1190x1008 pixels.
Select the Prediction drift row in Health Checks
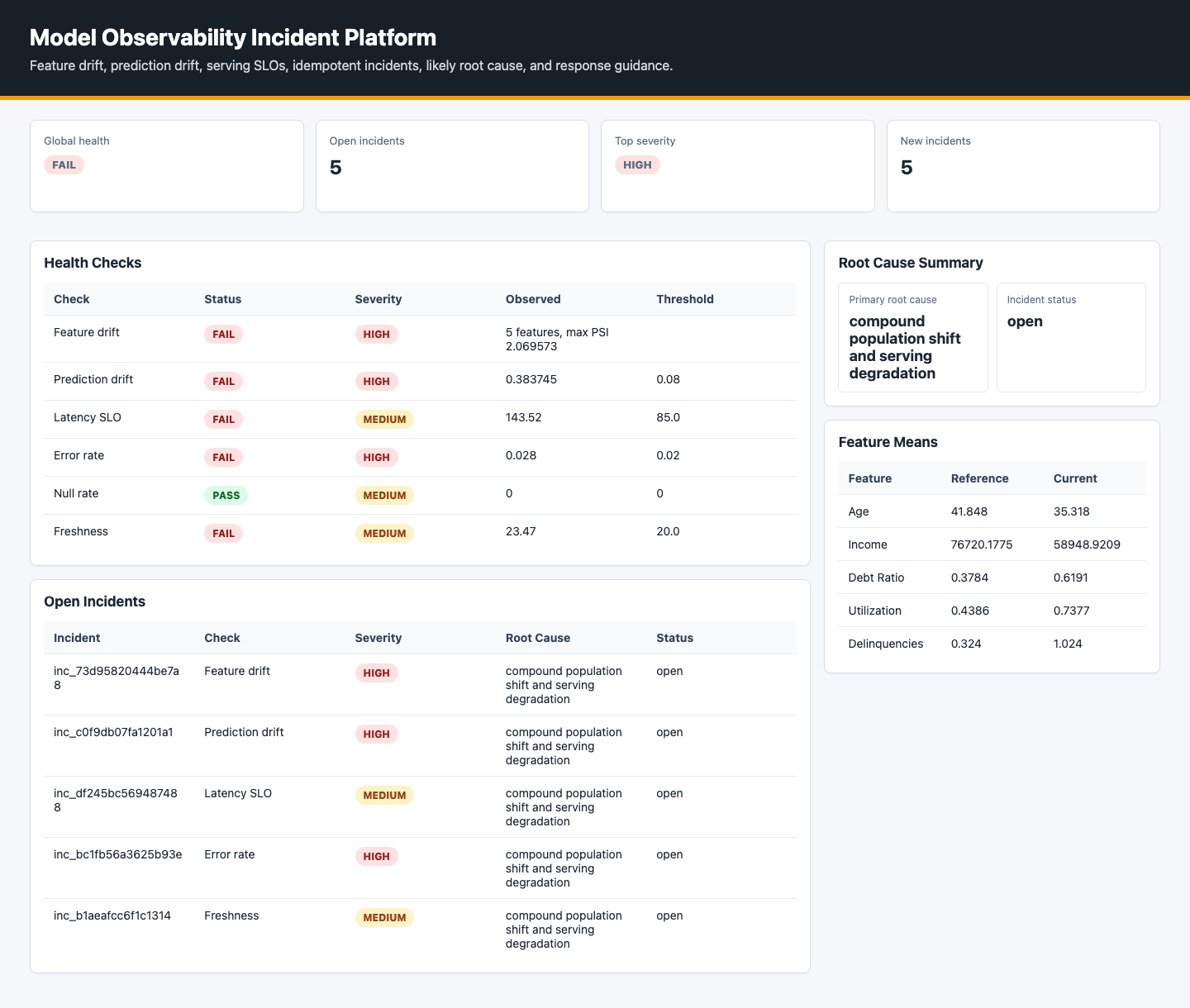[420, 382]
